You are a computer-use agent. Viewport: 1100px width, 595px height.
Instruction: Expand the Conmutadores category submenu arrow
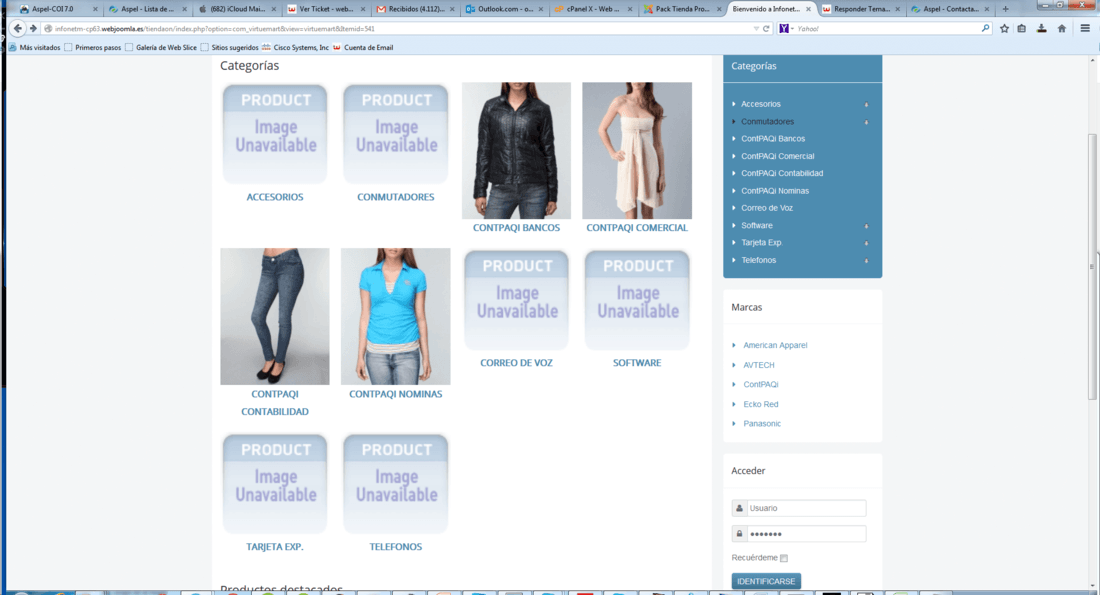pos(866,122)
